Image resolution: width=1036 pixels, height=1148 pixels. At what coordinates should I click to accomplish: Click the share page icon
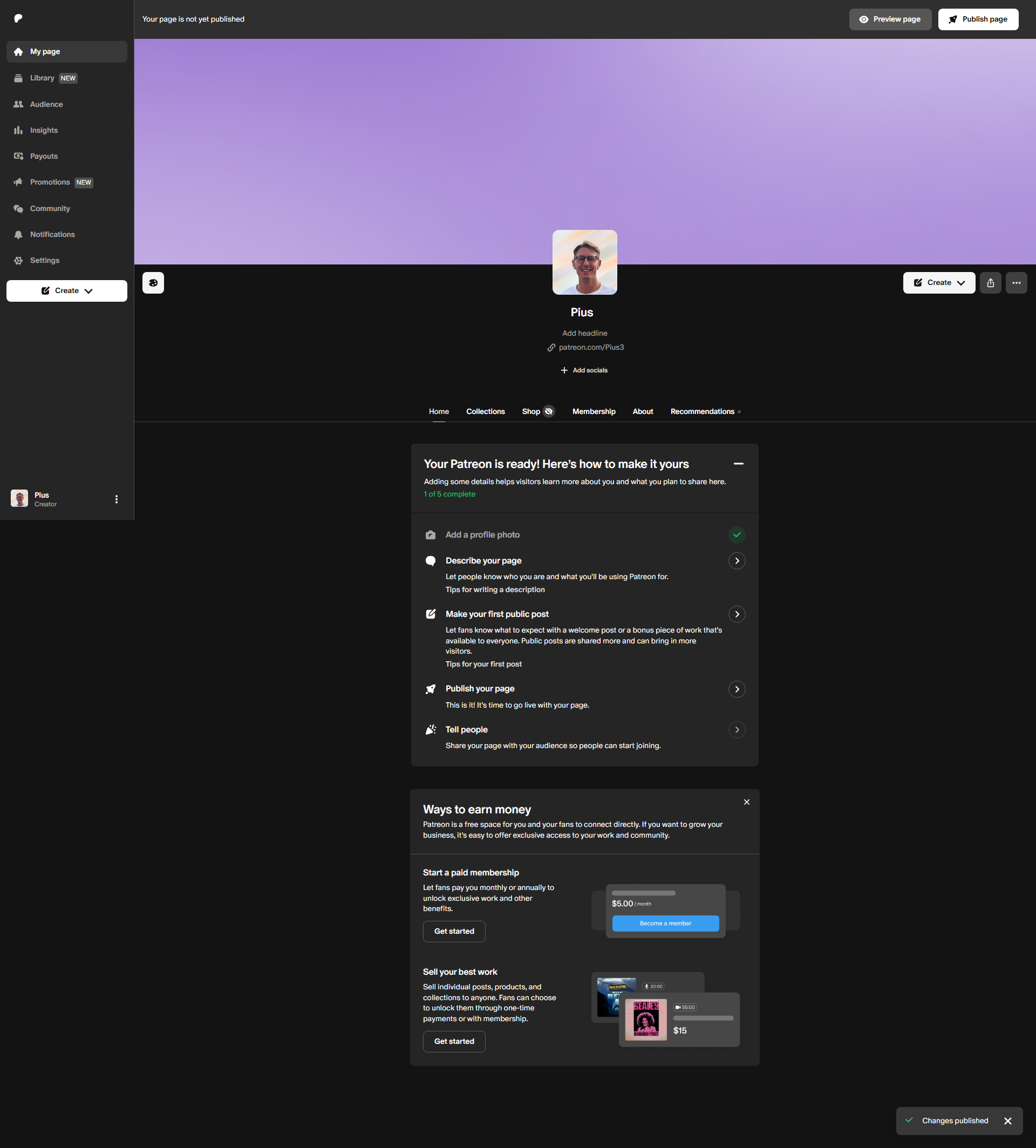pos(991,283)
